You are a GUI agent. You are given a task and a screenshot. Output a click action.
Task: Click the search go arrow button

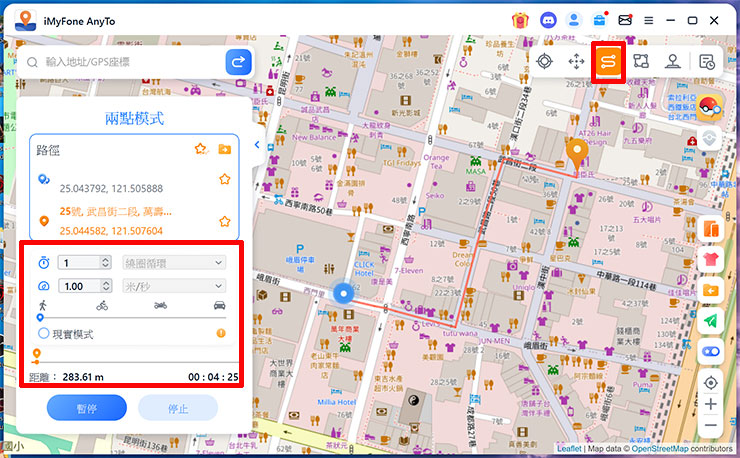(x=238, y=62)
